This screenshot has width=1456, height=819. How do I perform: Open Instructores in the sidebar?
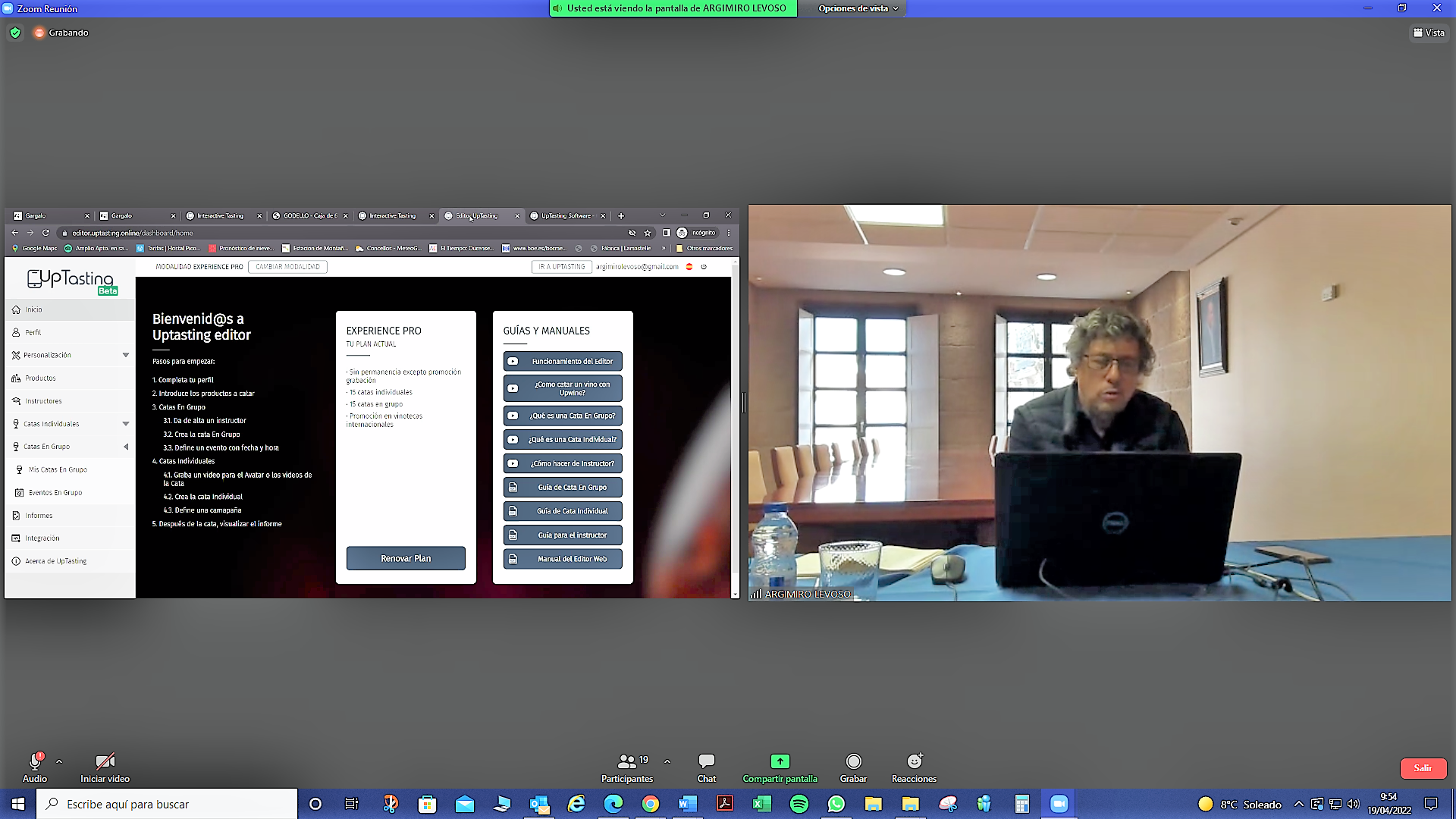(x=70, y=400)
